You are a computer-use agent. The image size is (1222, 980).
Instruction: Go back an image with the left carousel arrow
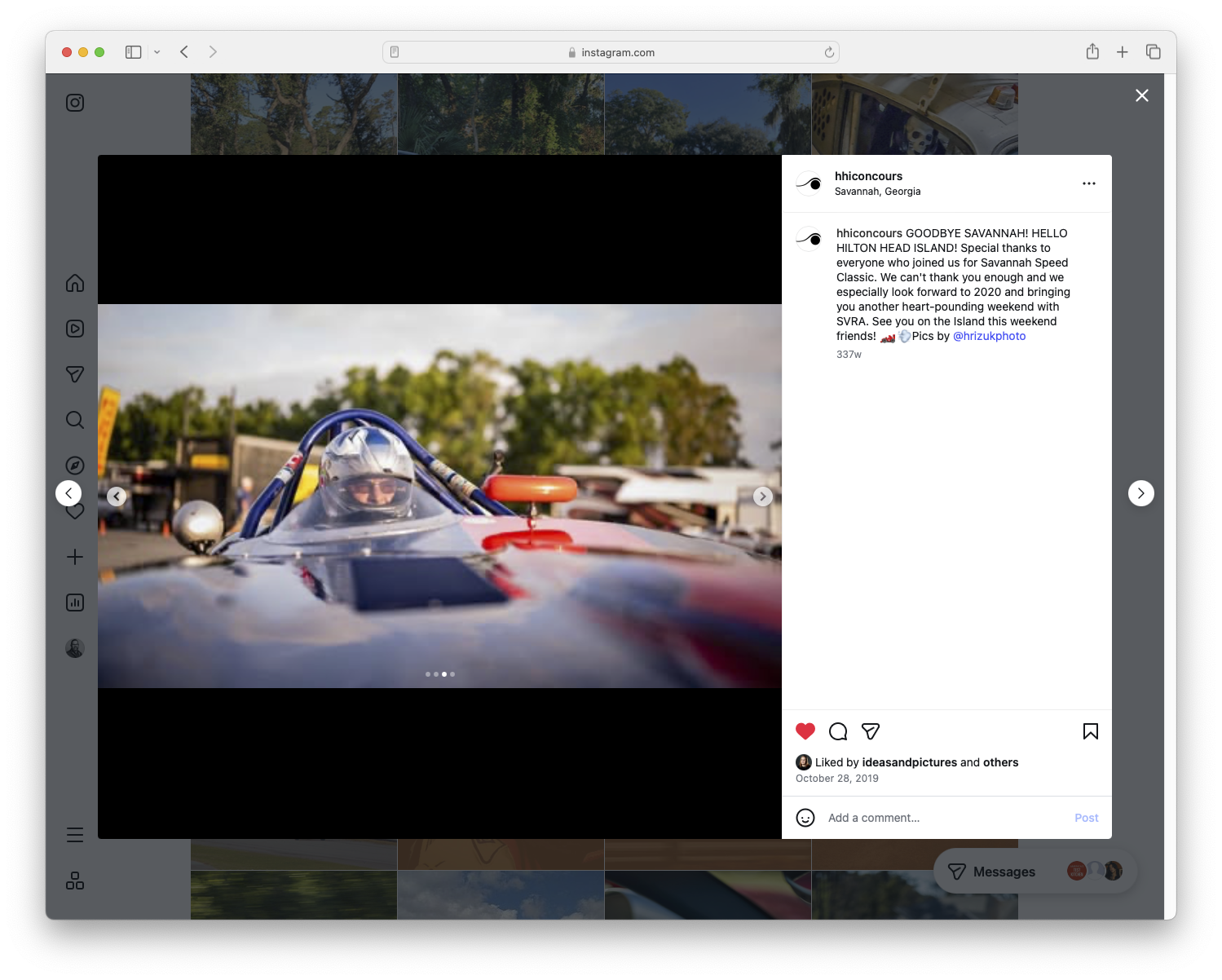click(x=117, y=496)
